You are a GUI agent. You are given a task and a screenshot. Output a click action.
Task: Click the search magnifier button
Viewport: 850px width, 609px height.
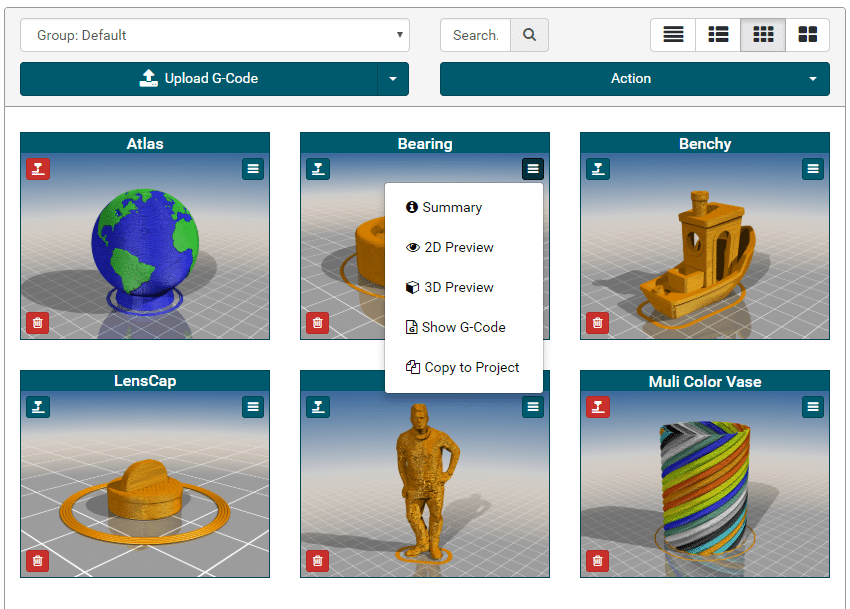pyautogui.click(x=529, y=35)
